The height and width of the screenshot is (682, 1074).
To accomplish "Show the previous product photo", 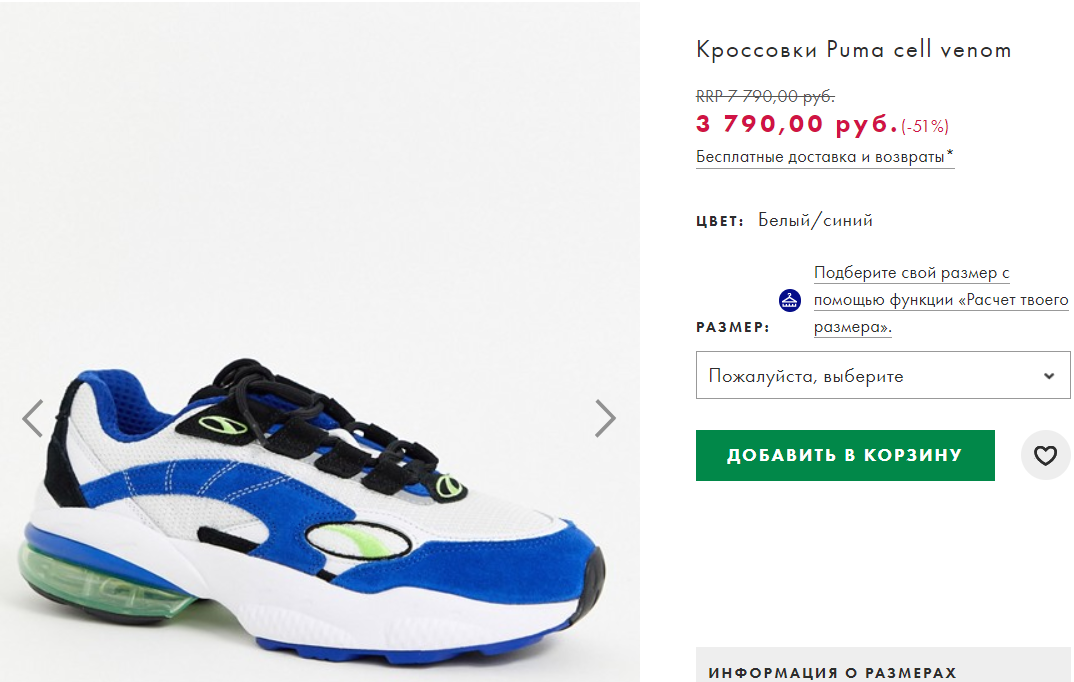I will (33, 418).
